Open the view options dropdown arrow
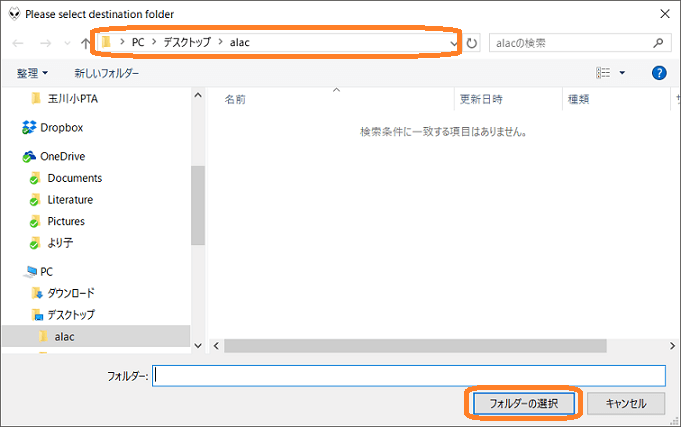 tap(622, 73)
